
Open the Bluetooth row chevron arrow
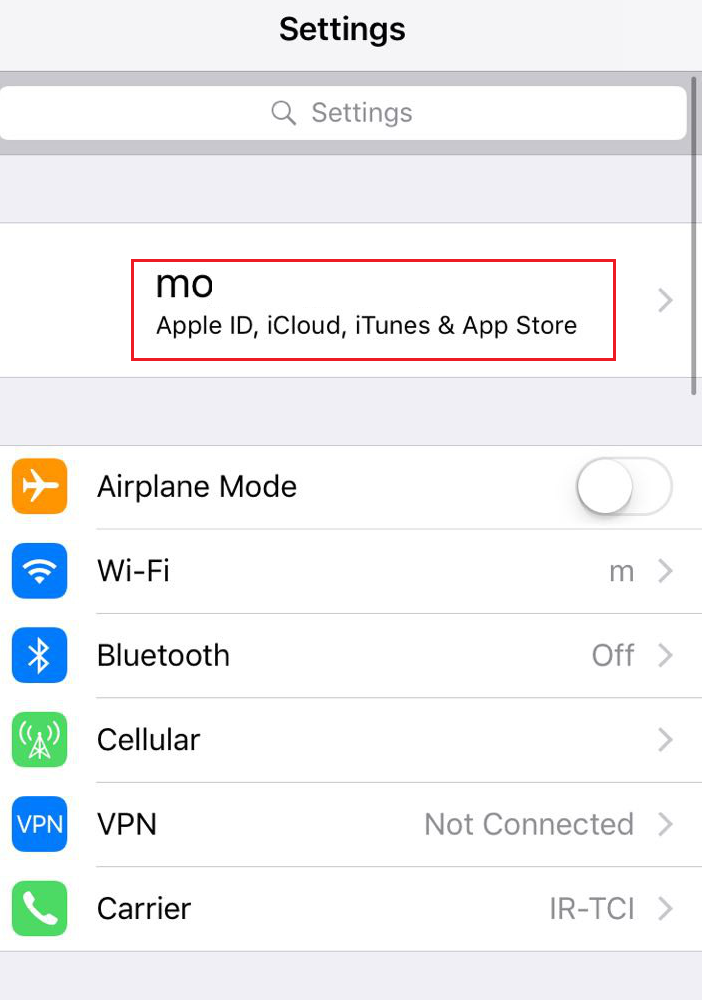(665, 655)
